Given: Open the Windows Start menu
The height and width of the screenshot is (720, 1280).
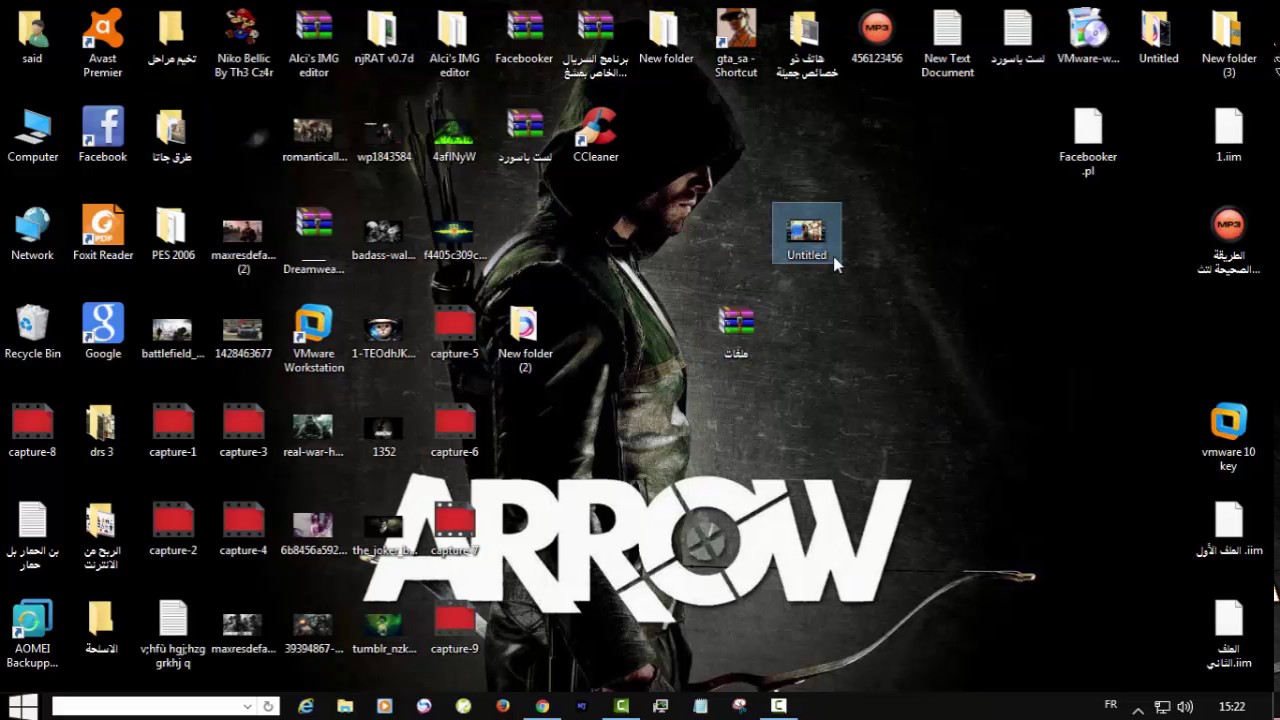Looking at the screenshot, I should (x=22, y=706).
